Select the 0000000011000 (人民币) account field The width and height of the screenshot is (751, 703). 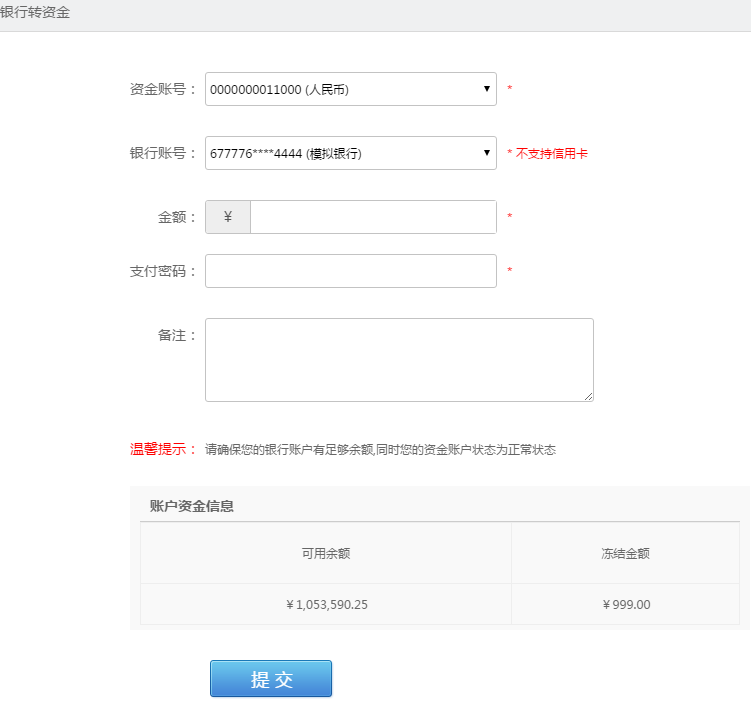[351, 89]
